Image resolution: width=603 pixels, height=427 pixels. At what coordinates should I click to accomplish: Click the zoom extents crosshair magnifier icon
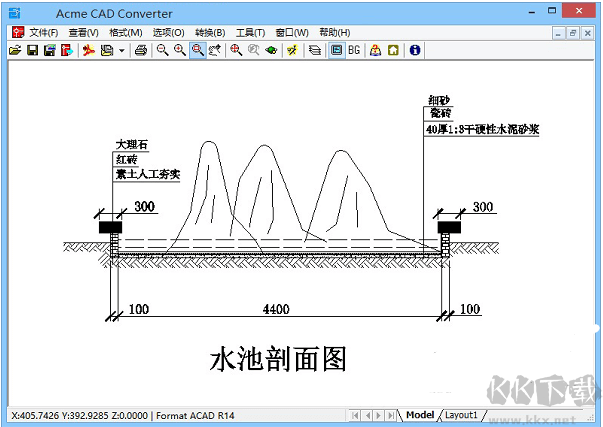(236, 50)
